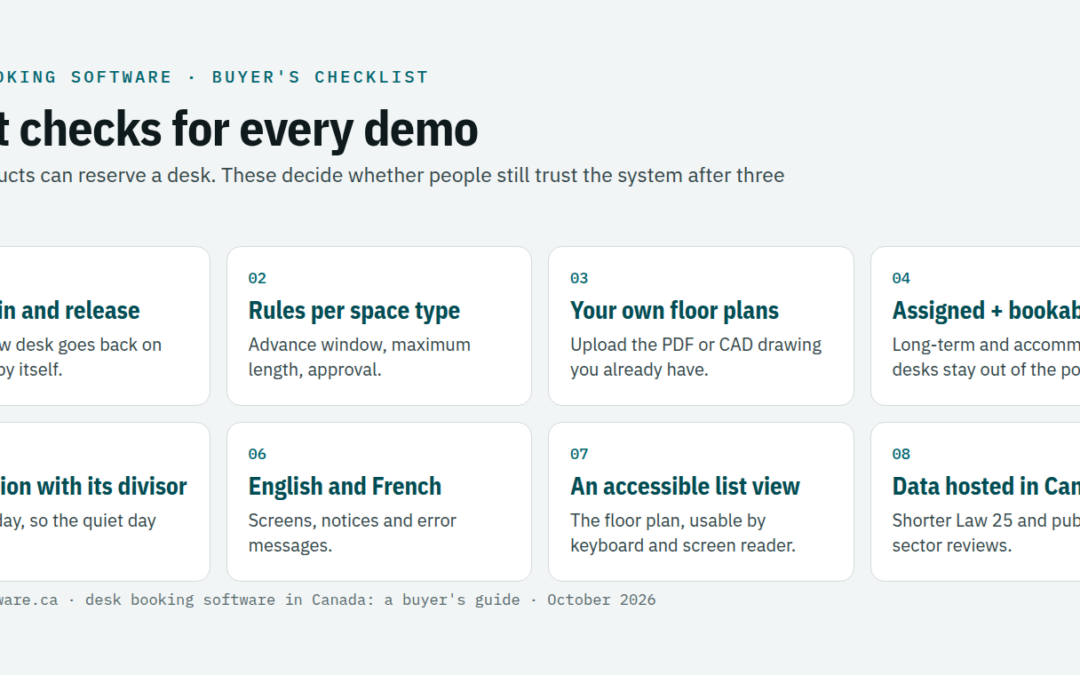Click the footer 'a buyer's guide · October 2026'
The height and width of the screenshot is (675, 1080).
(x=520, y=600)
